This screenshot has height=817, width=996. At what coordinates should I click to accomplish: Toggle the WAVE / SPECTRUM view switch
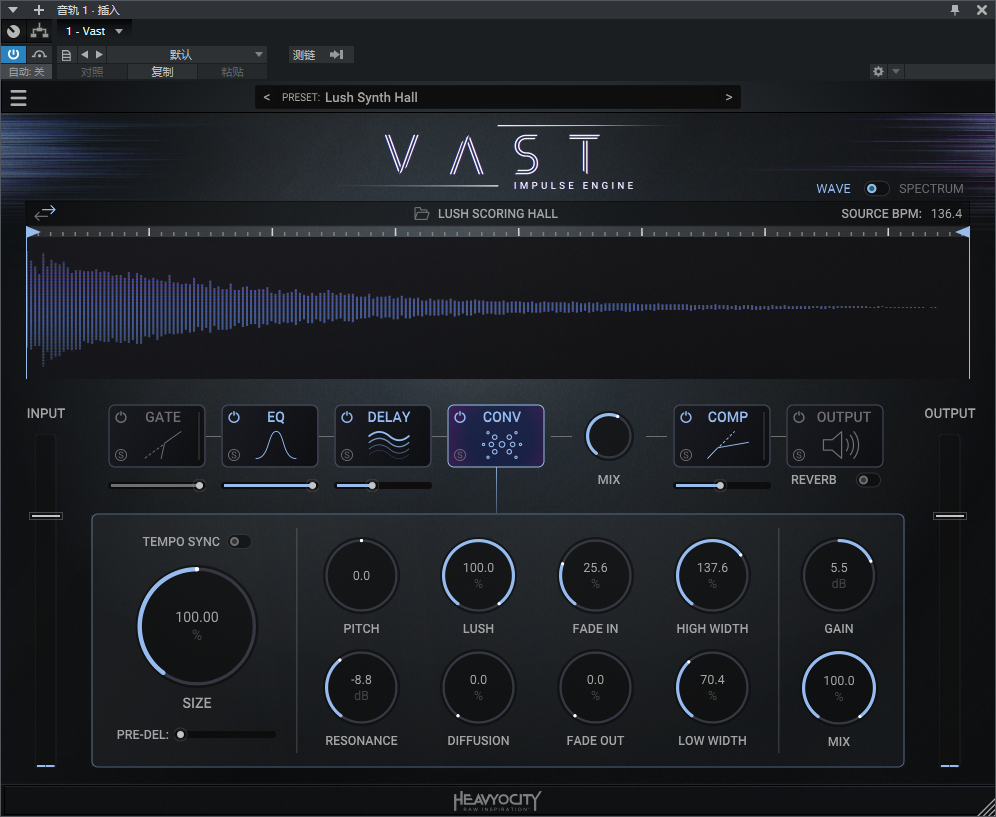click(877, 189)
